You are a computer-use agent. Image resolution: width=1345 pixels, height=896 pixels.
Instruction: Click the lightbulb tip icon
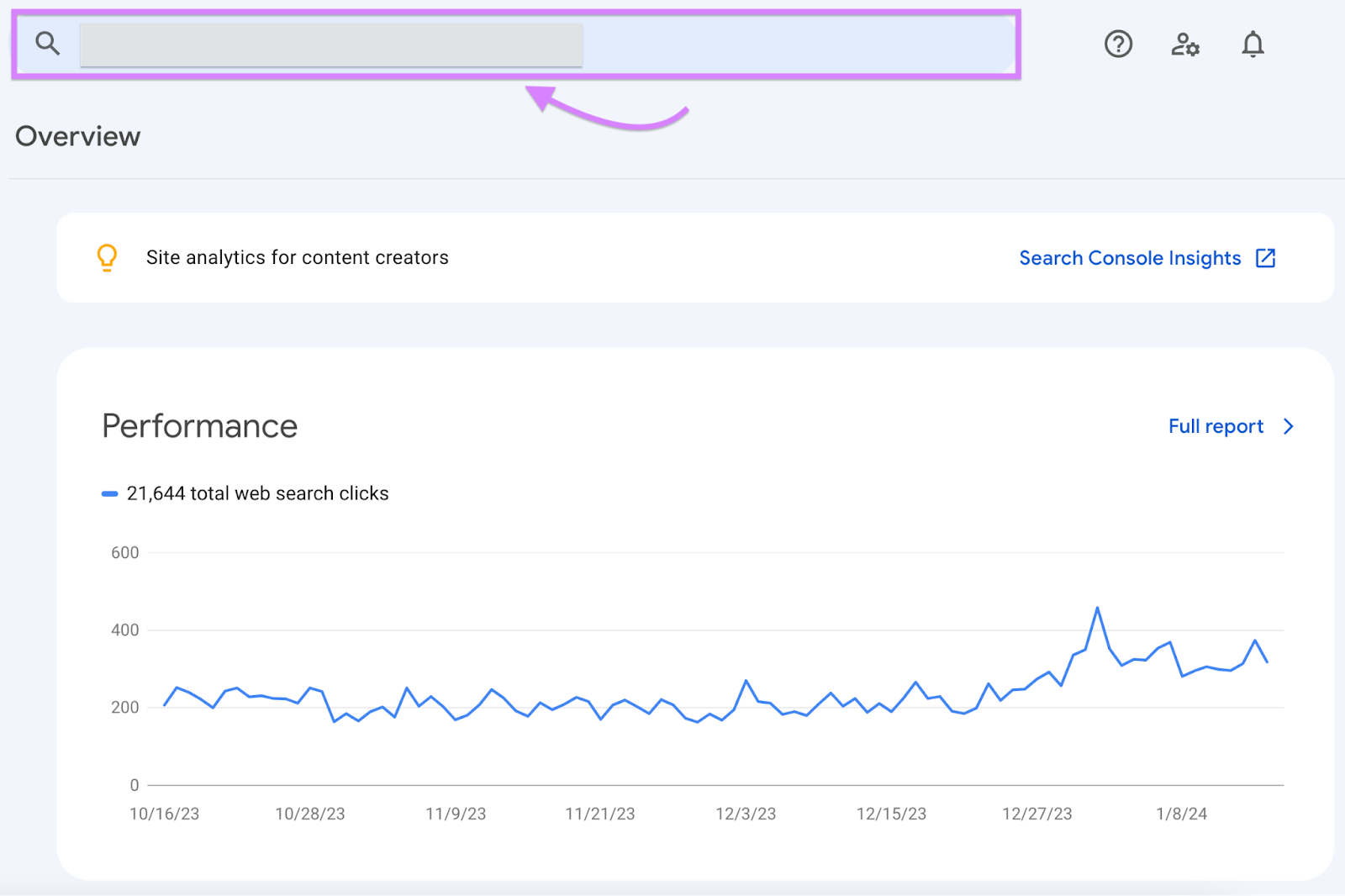tap(107, 257)
